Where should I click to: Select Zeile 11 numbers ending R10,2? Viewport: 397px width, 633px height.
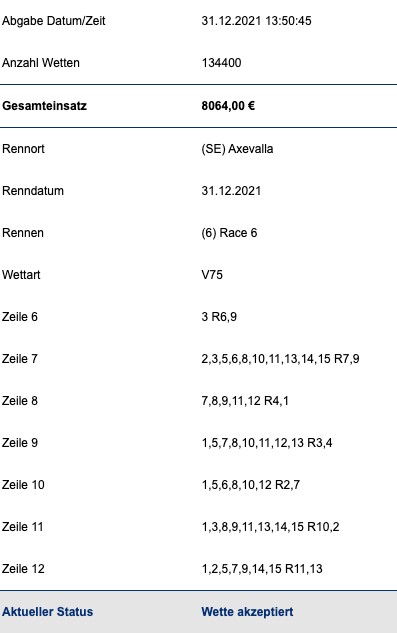271,527
